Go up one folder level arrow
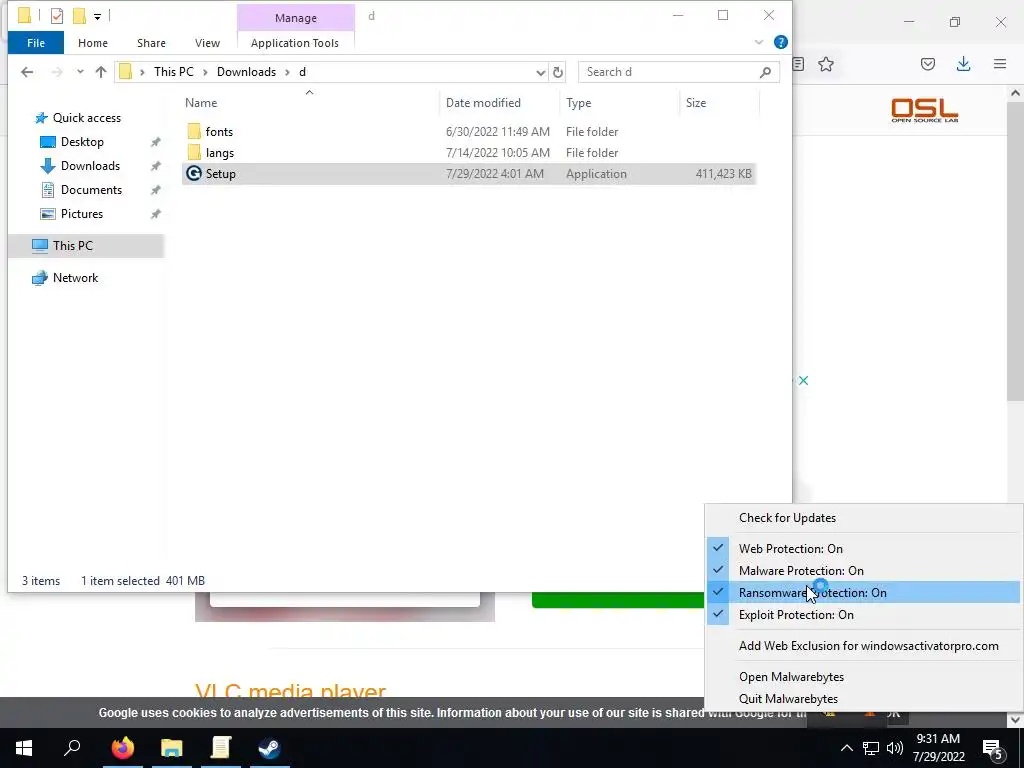This screenshot has width=1024, height=768. pos(101,72)
